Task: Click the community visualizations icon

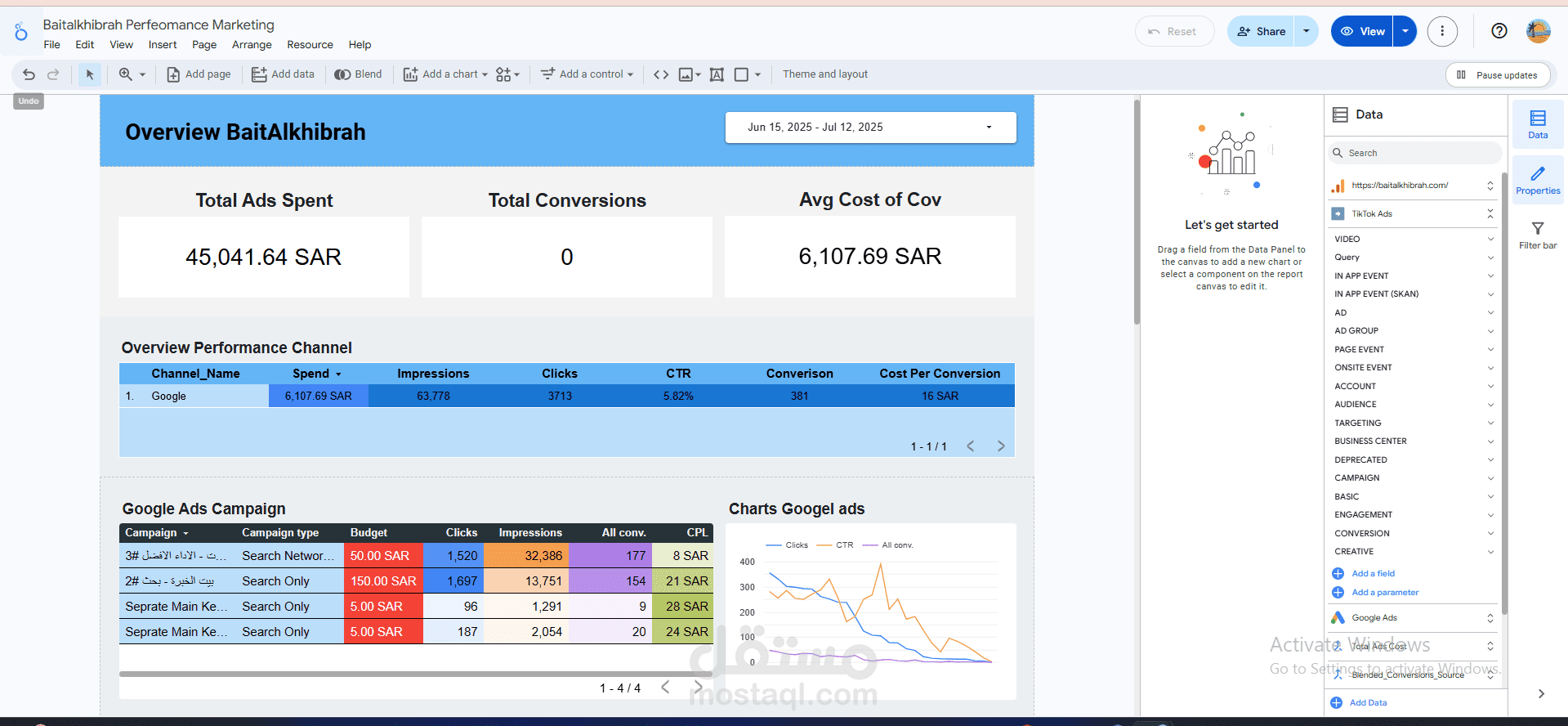Action: [507, 74]
